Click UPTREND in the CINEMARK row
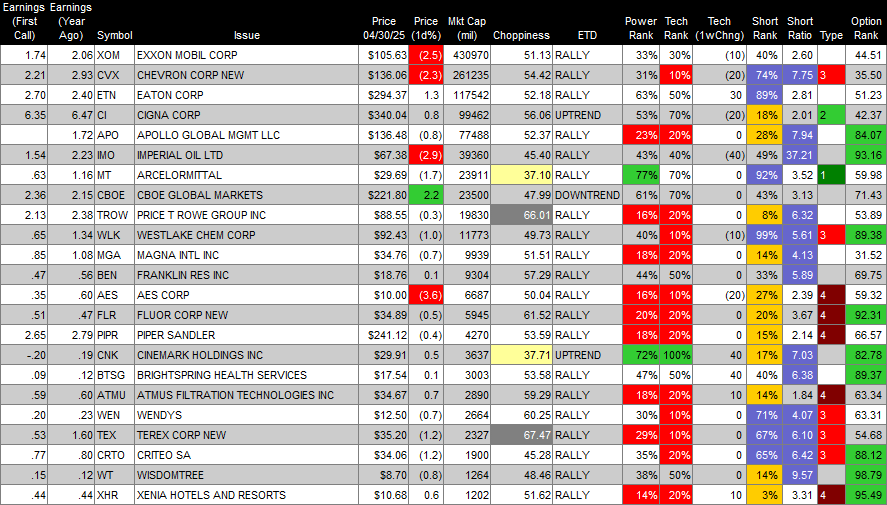This screenshot has width=887, height=505. (x=578, y=355)
